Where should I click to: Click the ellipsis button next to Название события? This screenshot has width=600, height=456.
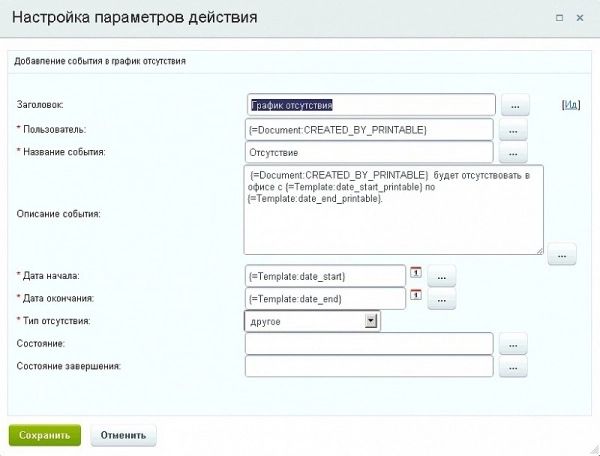pos(514,153)
